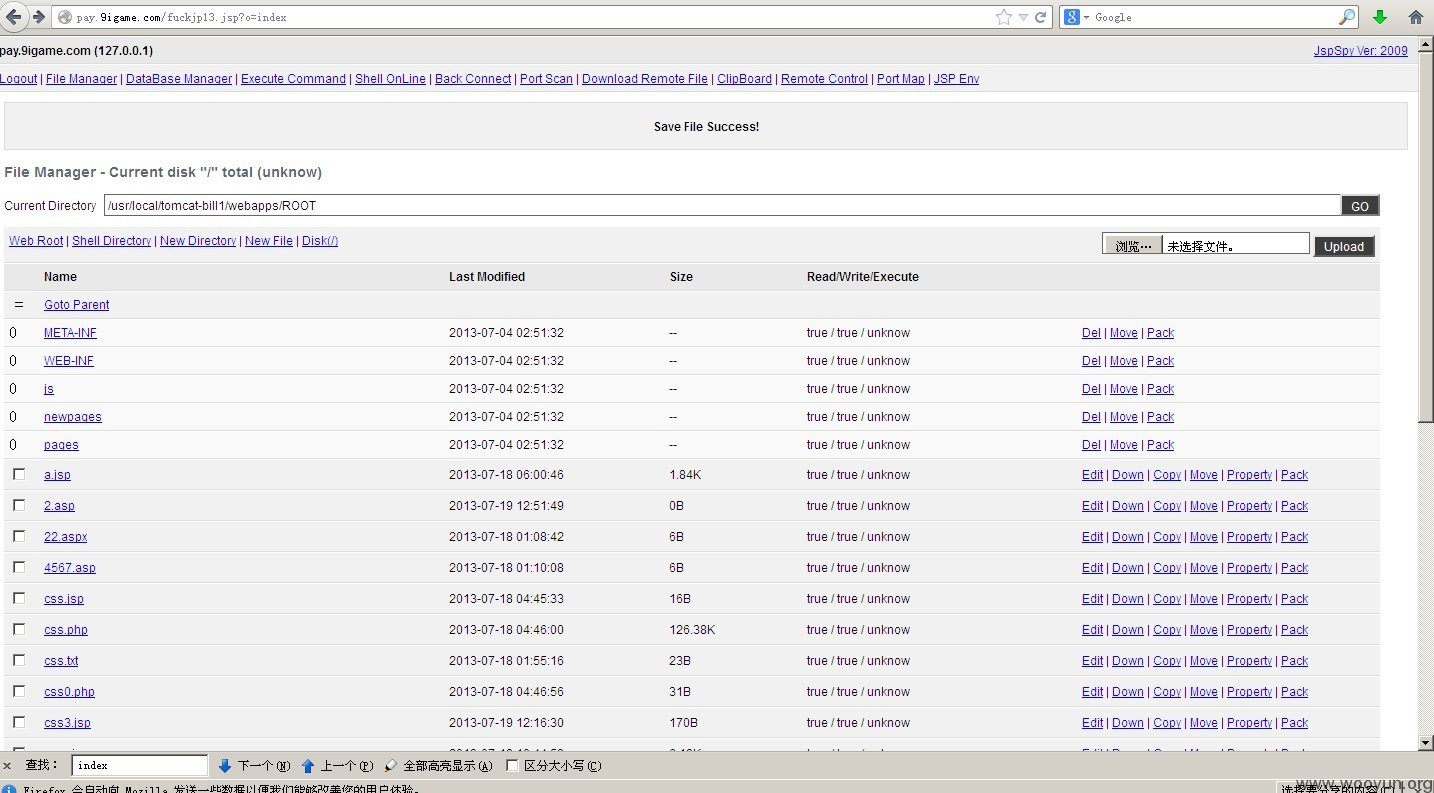This screenshot has height=793, width=1434.
Task: Open the JSP Env menu link
Action: (956, 79)
